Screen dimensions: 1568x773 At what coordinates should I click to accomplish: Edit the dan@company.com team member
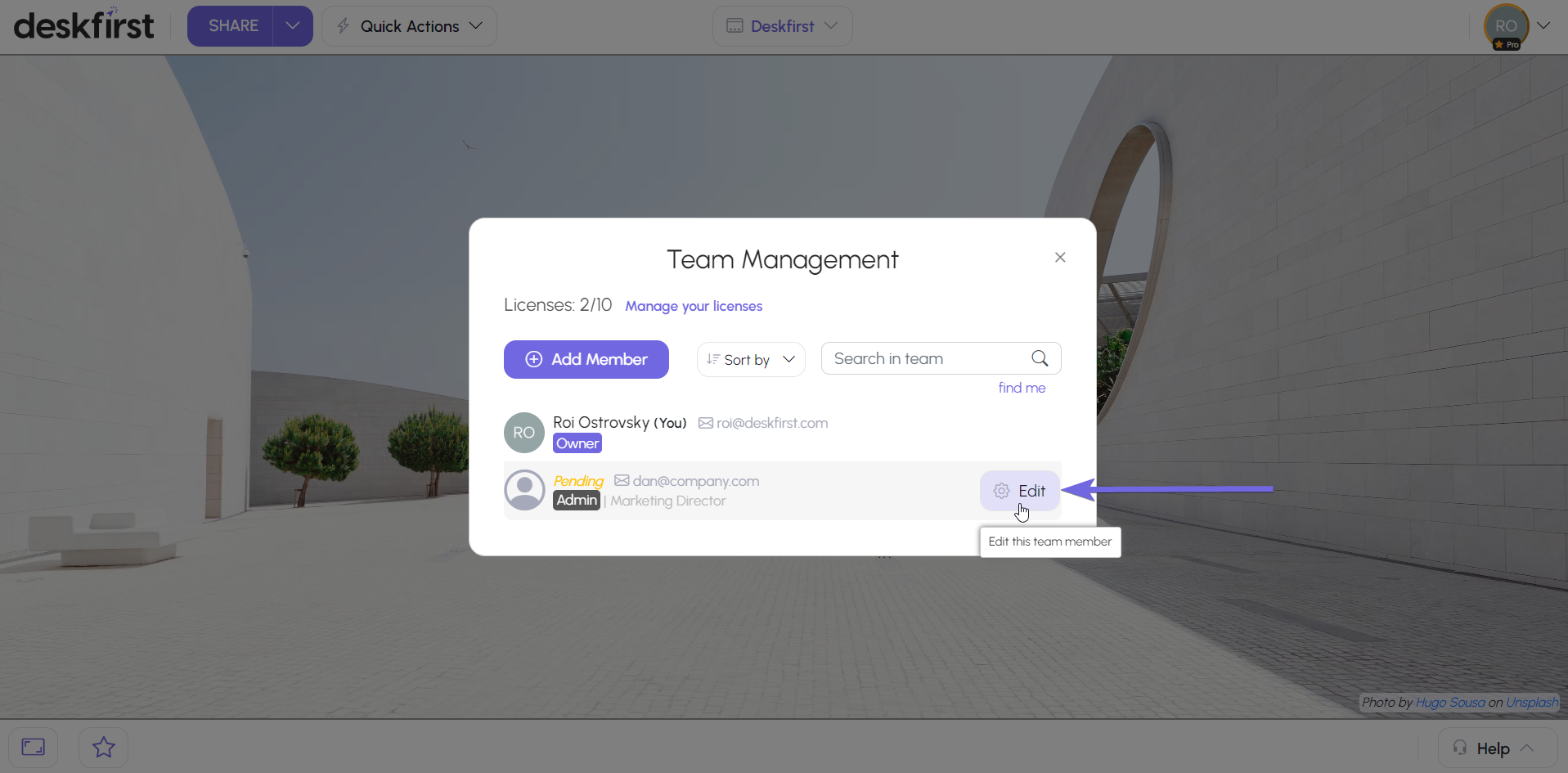pyautogui.click(x=1020, y=491)
